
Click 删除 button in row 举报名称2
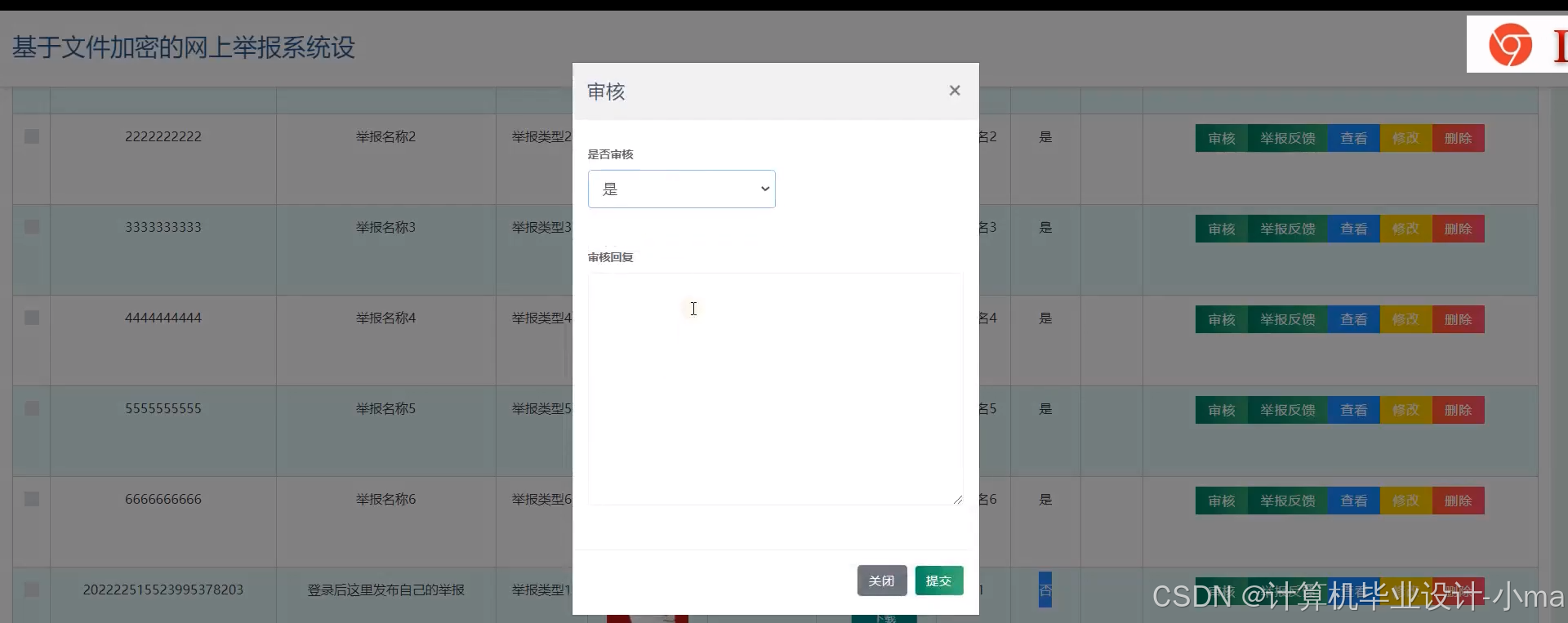pyautogui.click(x=1459, y=139)
